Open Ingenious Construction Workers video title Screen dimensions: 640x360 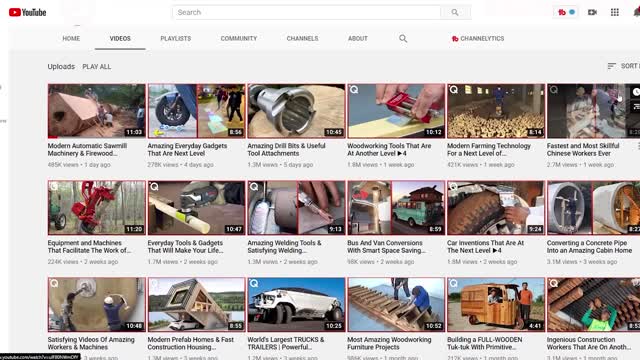click(589, 343)
